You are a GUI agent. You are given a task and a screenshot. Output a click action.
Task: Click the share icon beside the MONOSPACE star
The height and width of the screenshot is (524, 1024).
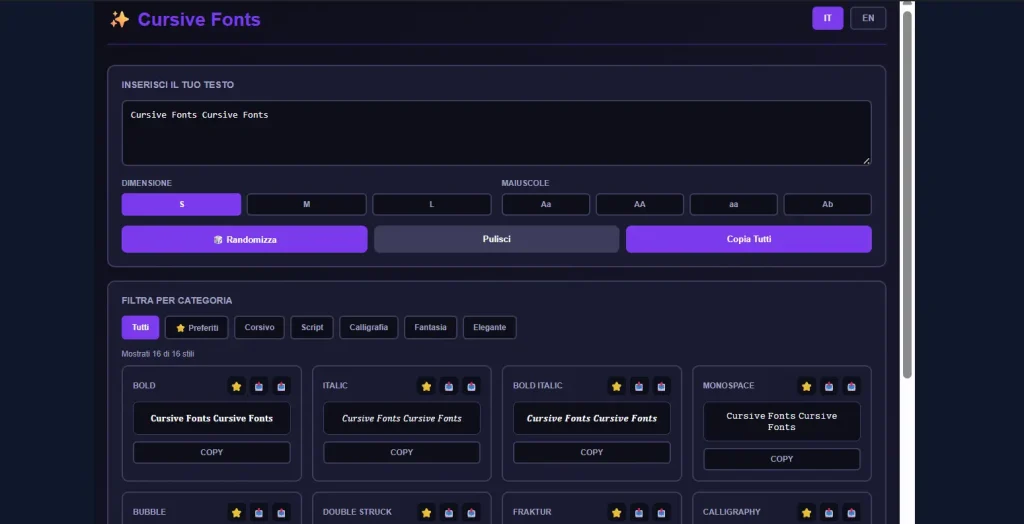829,386
